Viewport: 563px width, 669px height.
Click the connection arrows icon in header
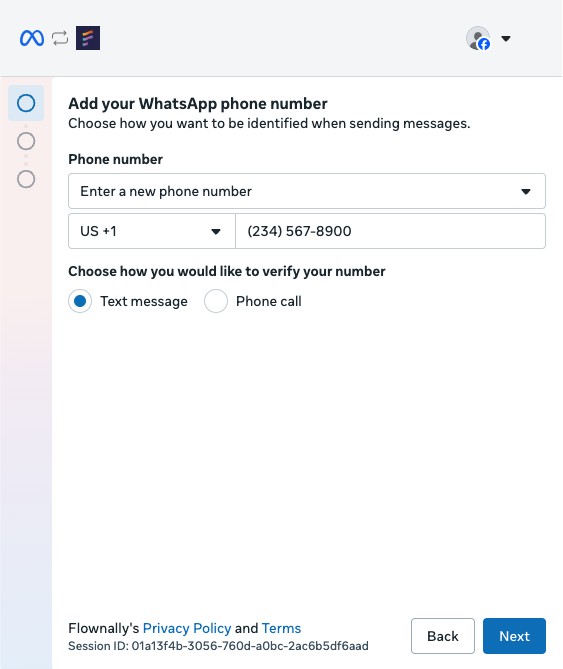pyautogui.click(x=60, y=38)
